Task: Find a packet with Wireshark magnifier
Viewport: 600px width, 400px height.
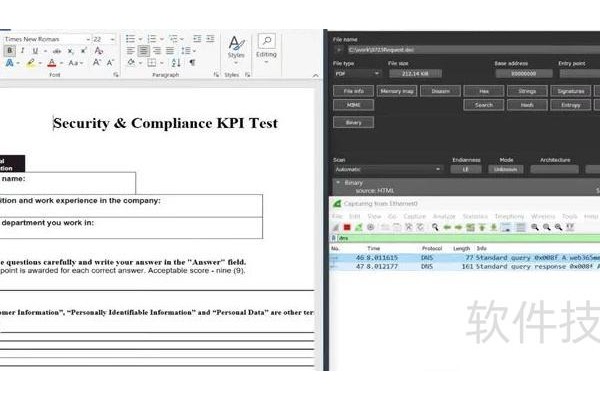Action: click(435, 227)
